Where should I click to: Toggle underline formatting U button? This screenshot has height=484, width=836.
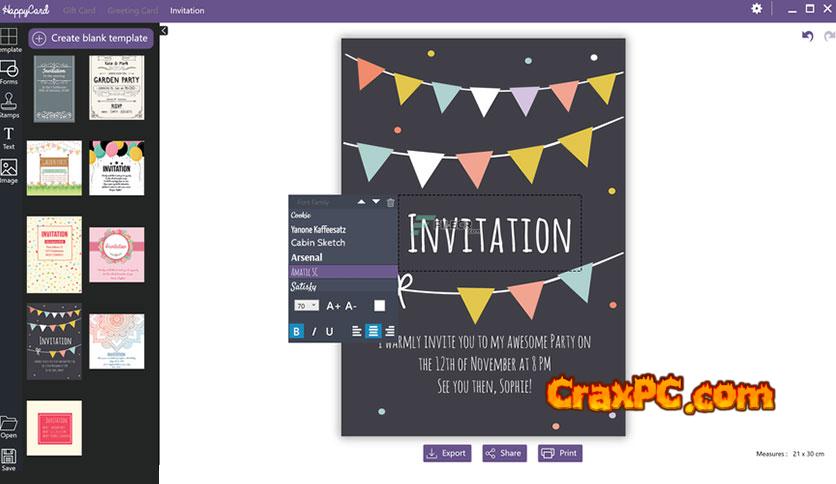click(329, 331)
